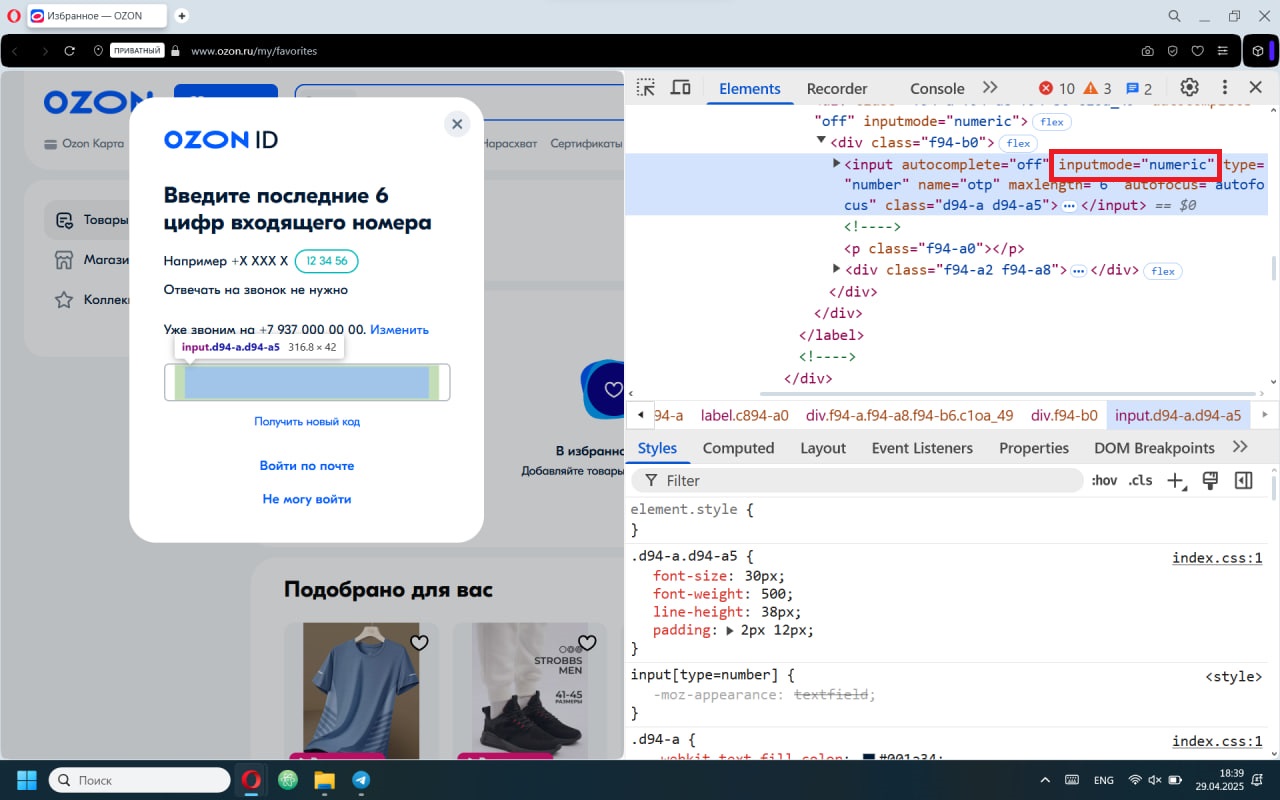Click the computed styles sidebar icon
The image size is (1280, 800).
point(1243,481)
